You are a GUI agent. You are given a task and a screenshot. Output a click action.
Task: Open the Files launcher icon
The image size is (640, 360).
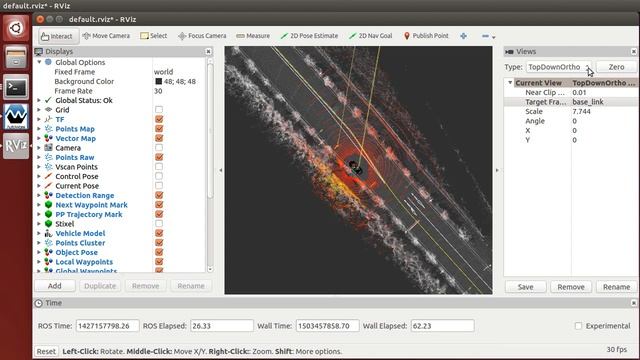[x=16, y=57]
